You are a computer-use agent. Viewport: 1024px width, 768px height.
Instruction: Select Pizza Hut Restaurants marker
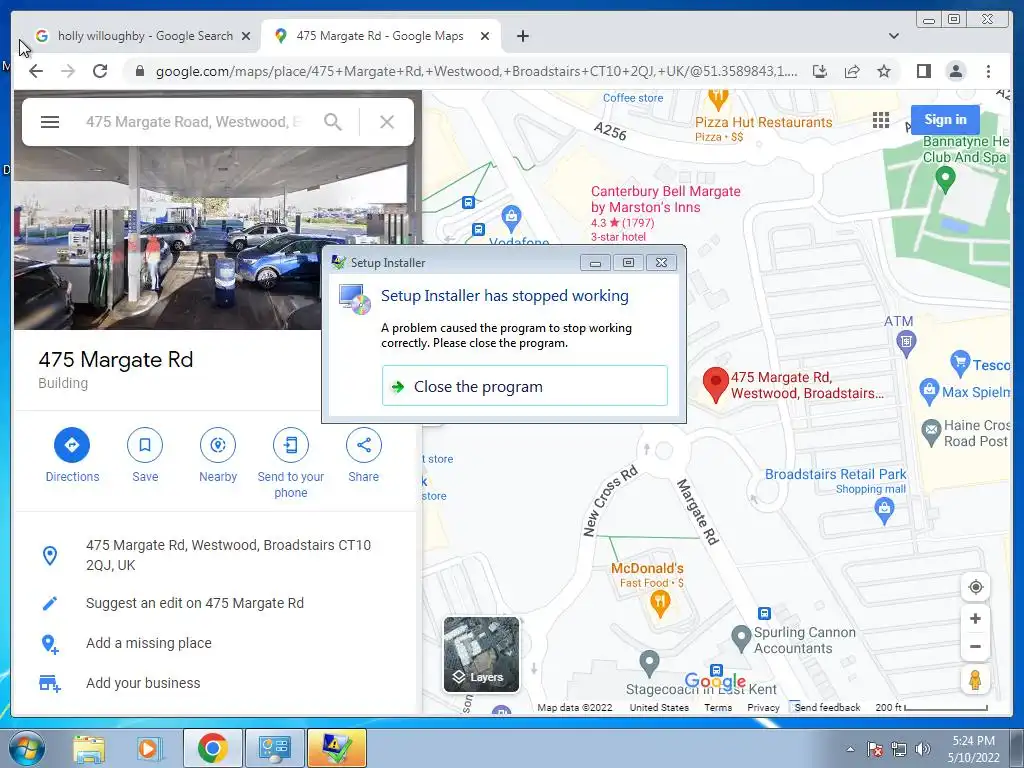click(x=718, y=99)
